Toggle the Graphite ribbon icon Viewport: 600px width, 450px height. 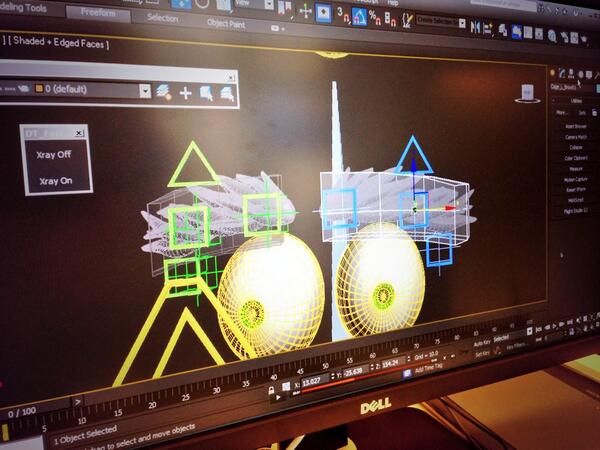coord(516,31)
